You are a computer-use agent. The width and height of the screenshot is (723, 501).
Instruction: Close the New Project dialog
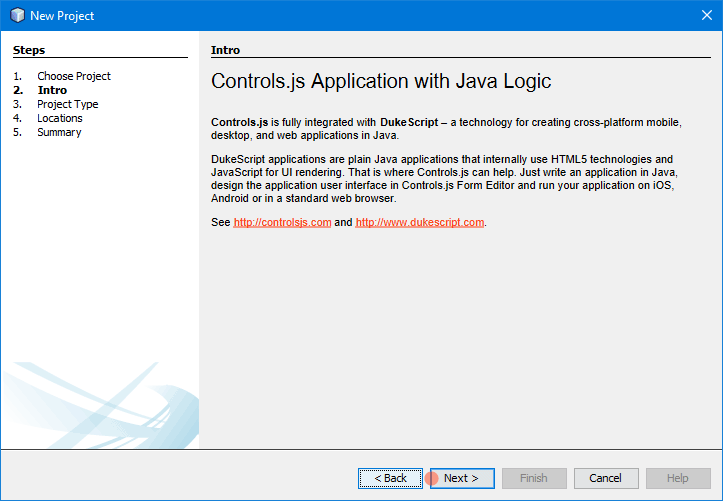[707, 15]
